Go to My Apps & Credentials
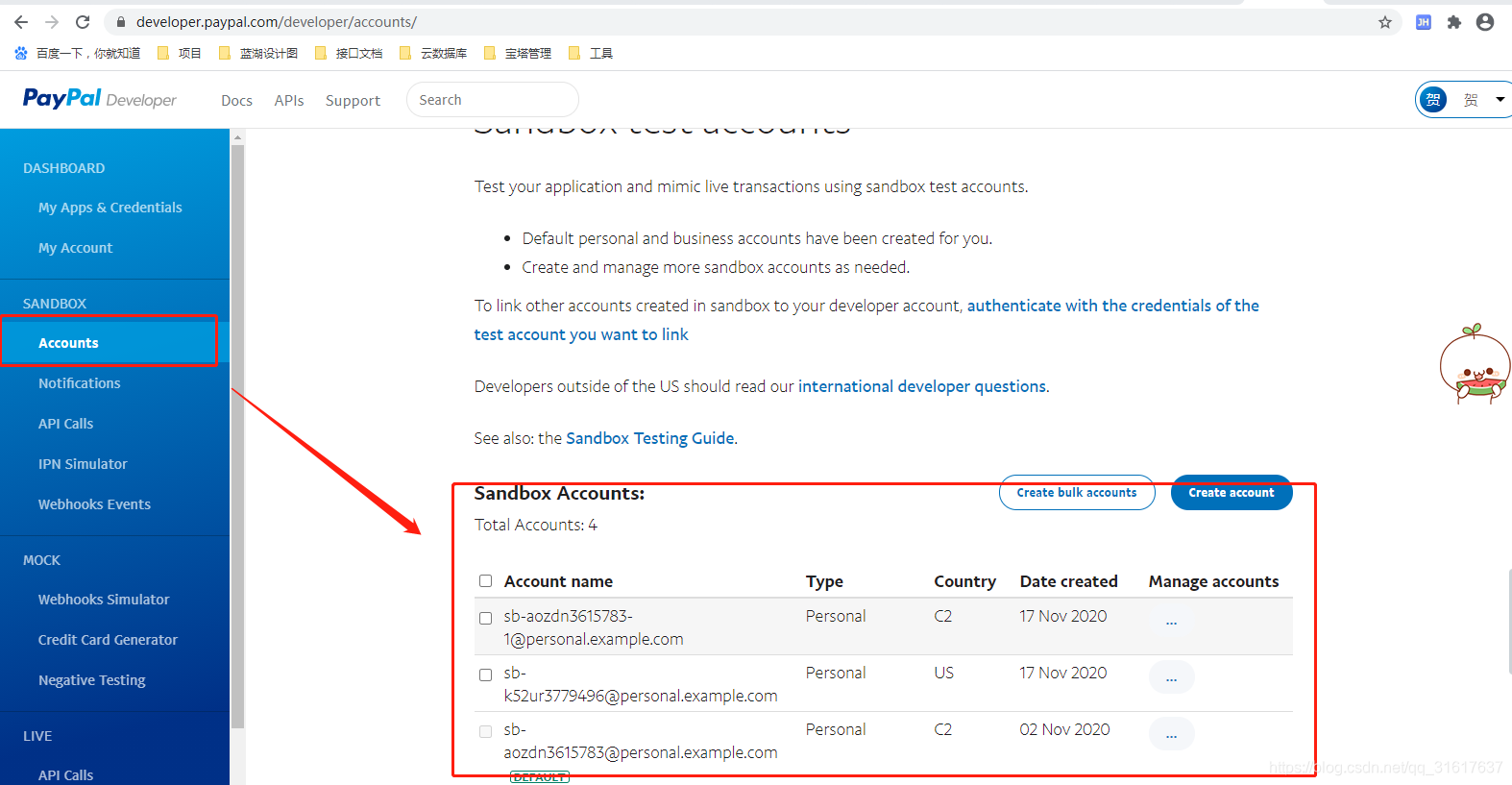The height and width of the screenshot is (785, 1512). 110,208
